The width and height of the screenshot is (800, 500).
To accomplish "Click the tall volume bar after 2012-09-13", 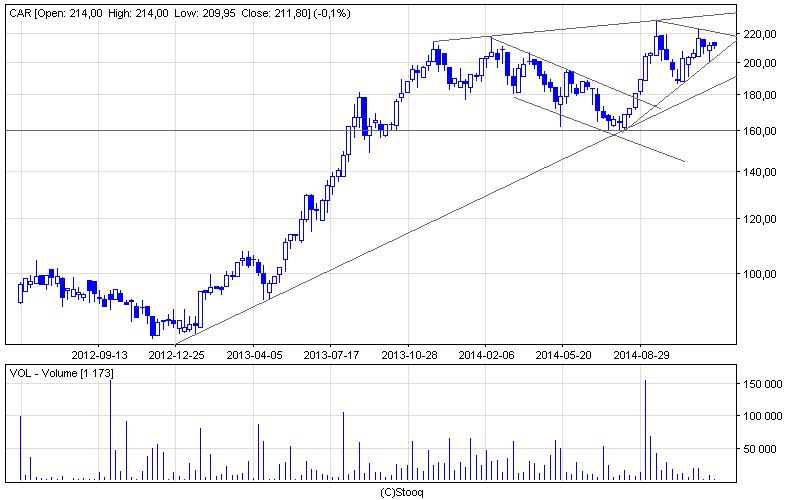I will pos(110,430).
